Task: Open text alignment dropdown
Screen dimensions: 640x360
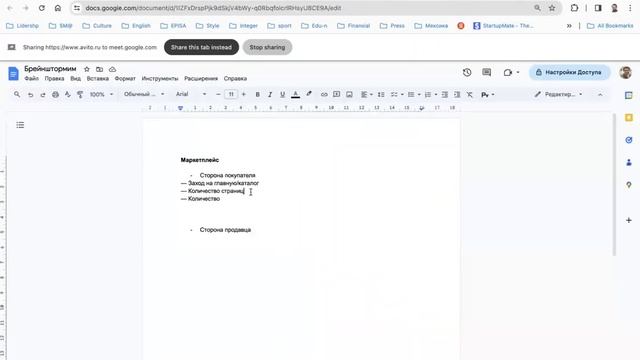Action: point(367,95)
